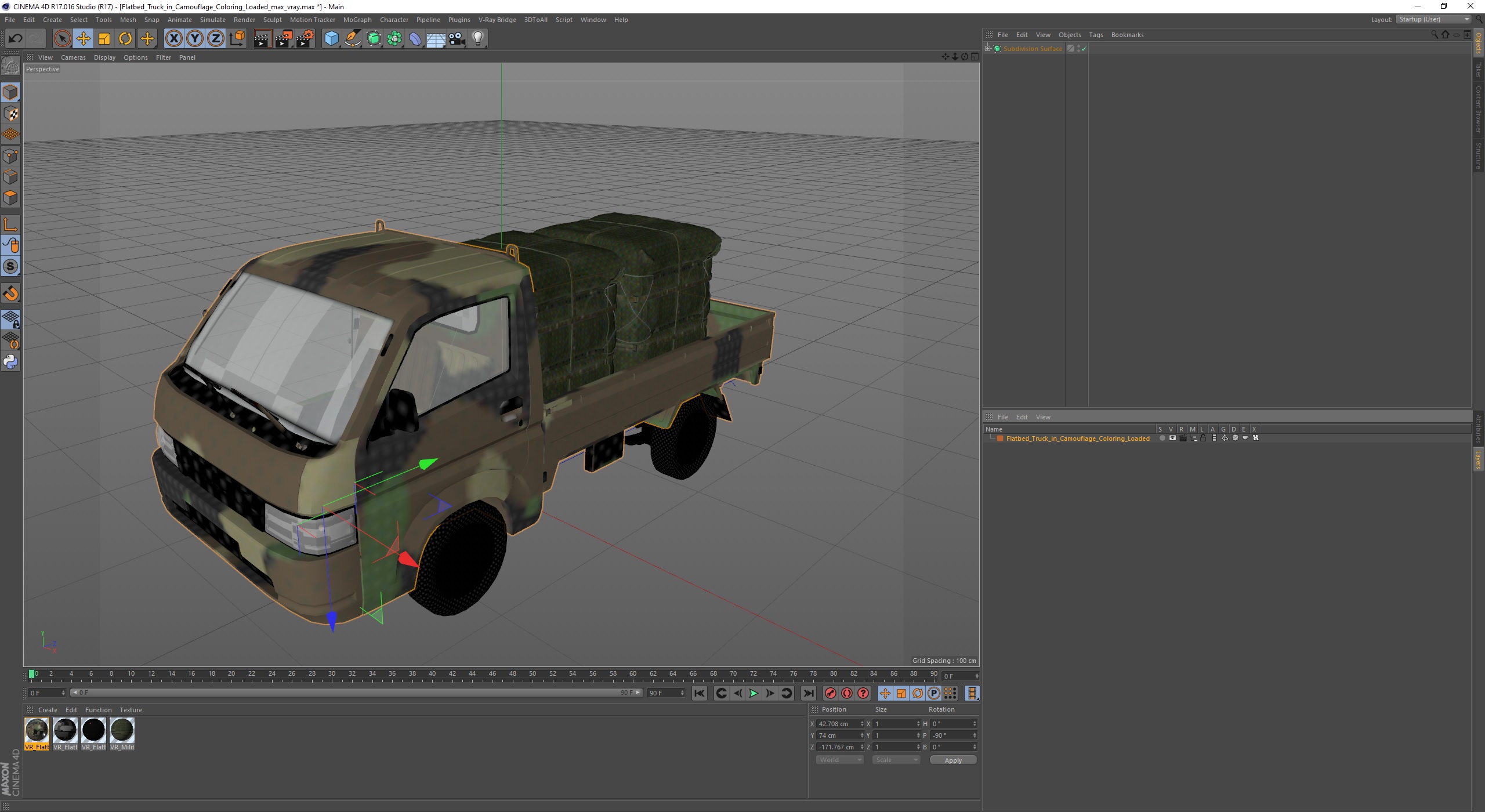Activate the Scale tool in top toolbar

104,39
